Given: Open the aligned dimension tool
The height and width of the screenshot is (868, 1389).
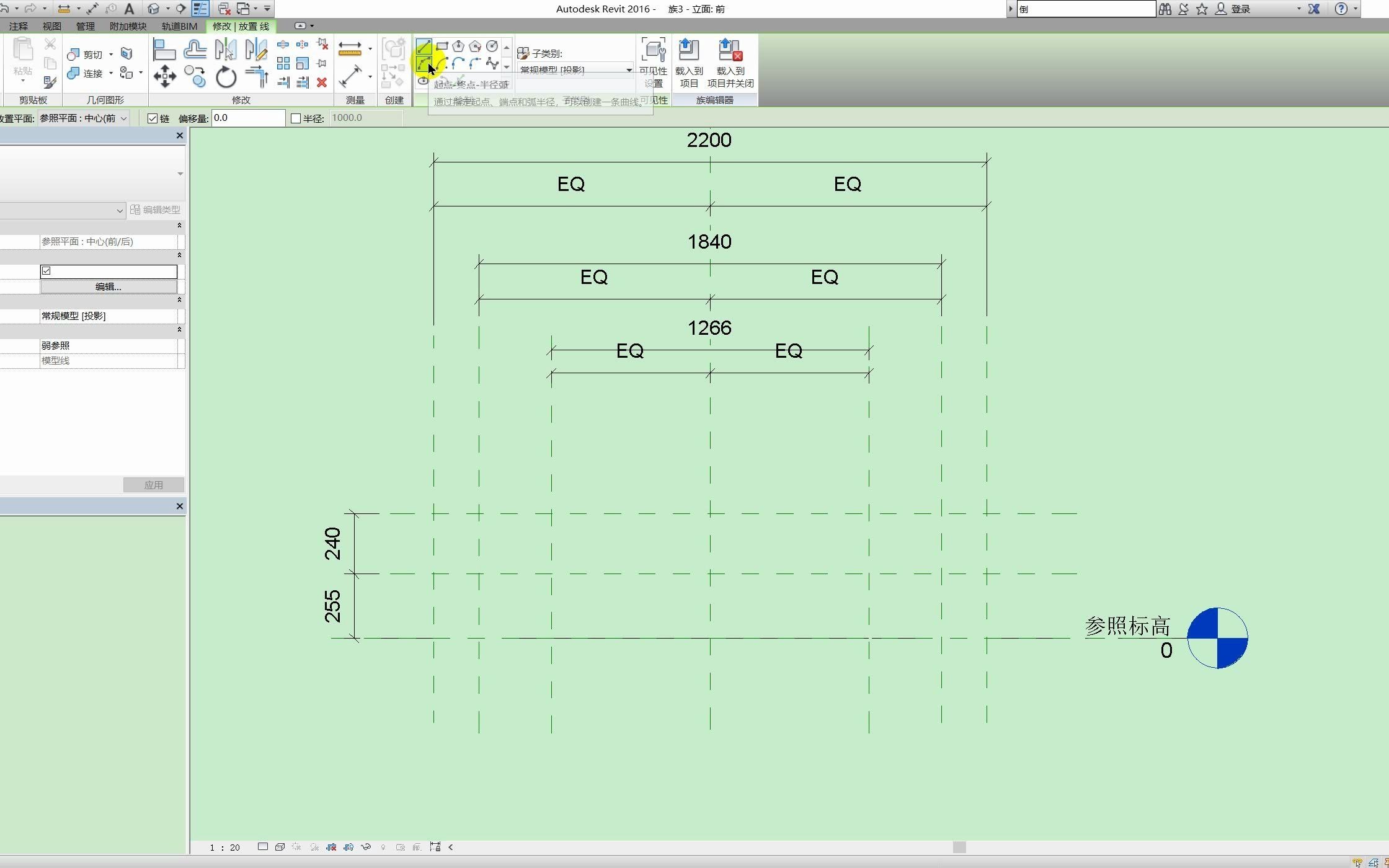Looking at the screenshot, I should 350,48.
